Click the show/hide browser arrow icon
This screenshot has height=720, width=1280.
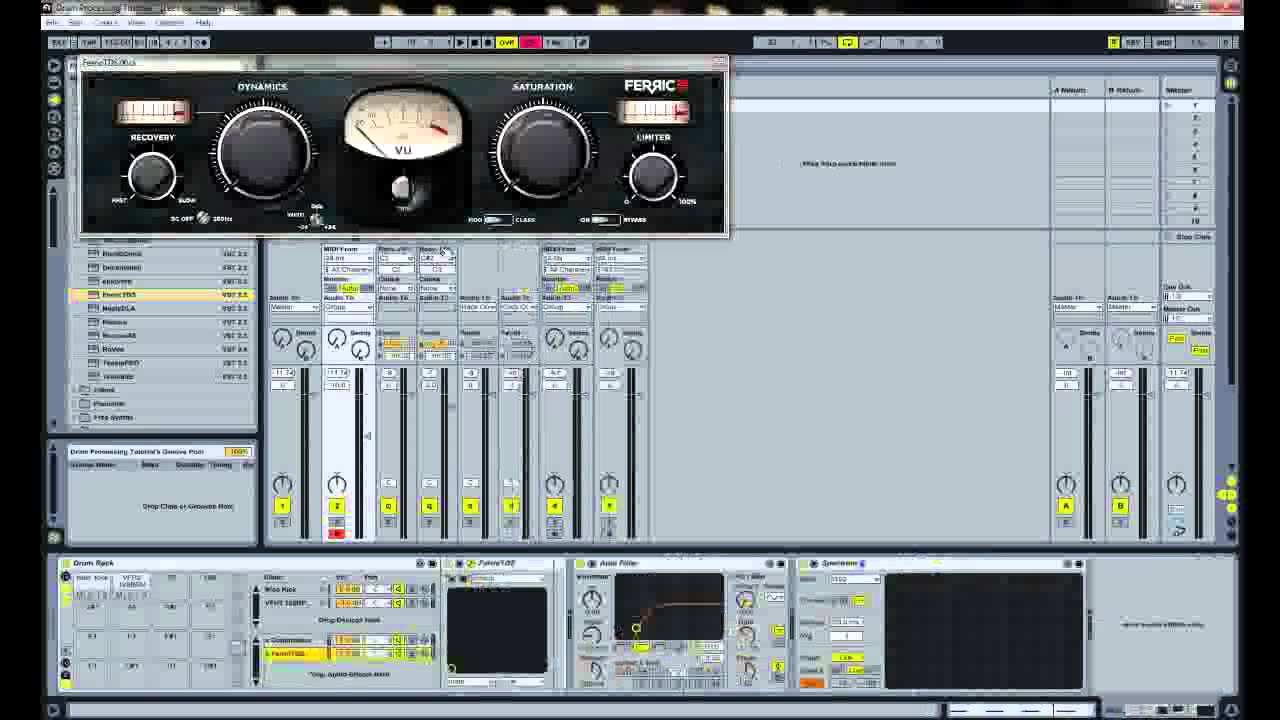(54, 65)
